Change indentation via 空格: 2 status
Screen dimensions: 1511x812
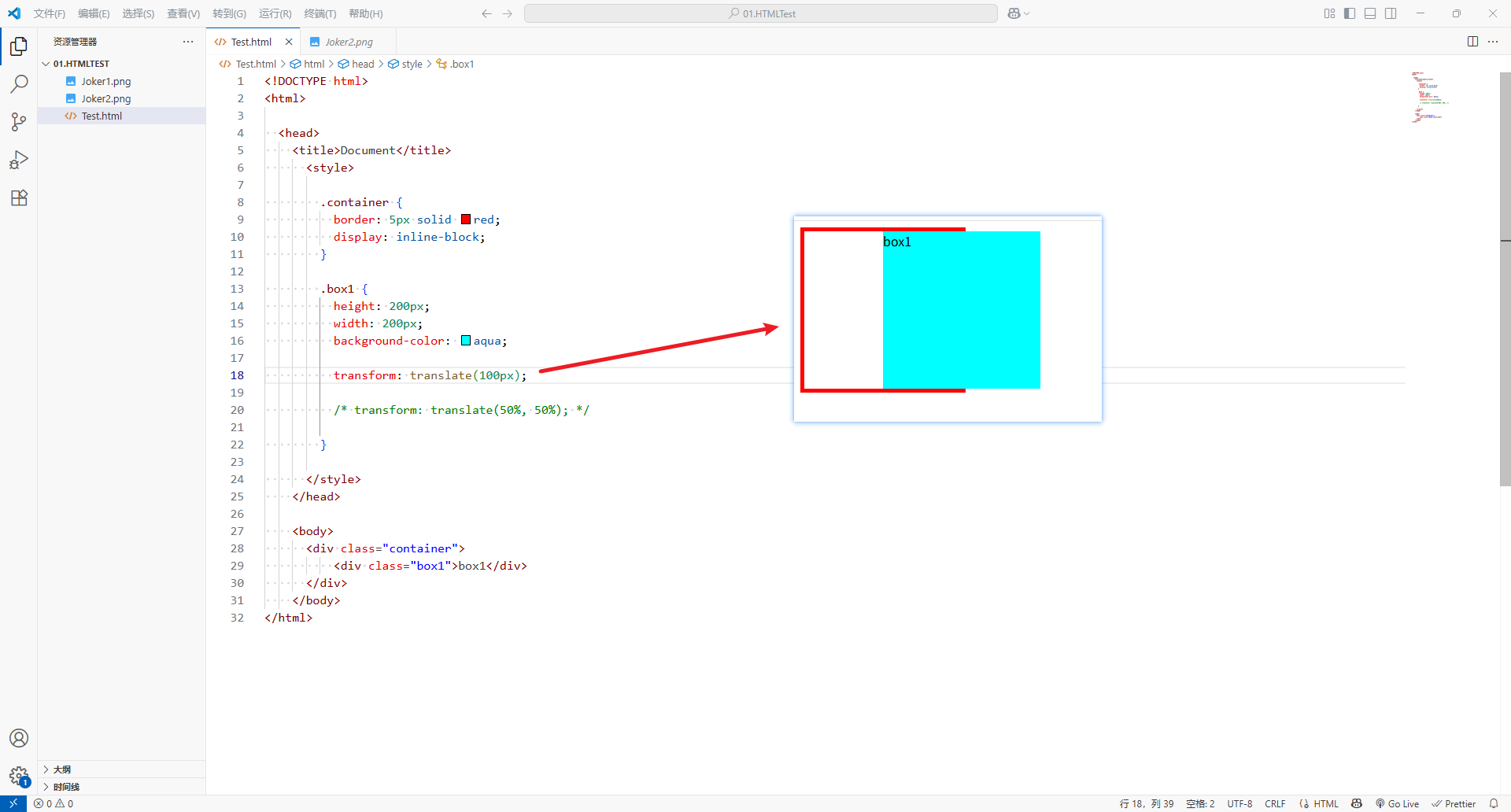tap(1200, 803)
